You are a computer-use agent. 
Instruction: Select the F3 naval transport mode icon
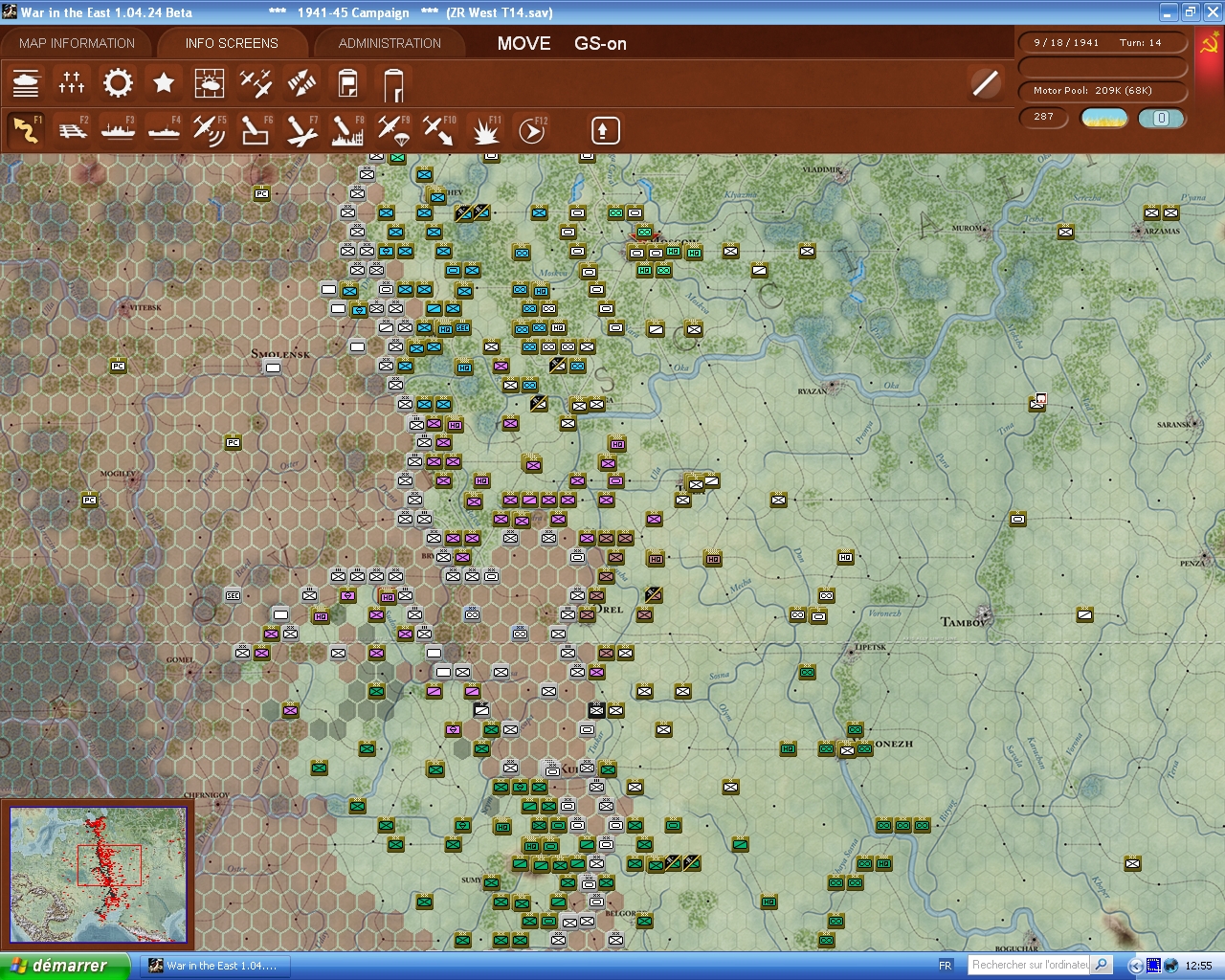click(x=118, y=130)
